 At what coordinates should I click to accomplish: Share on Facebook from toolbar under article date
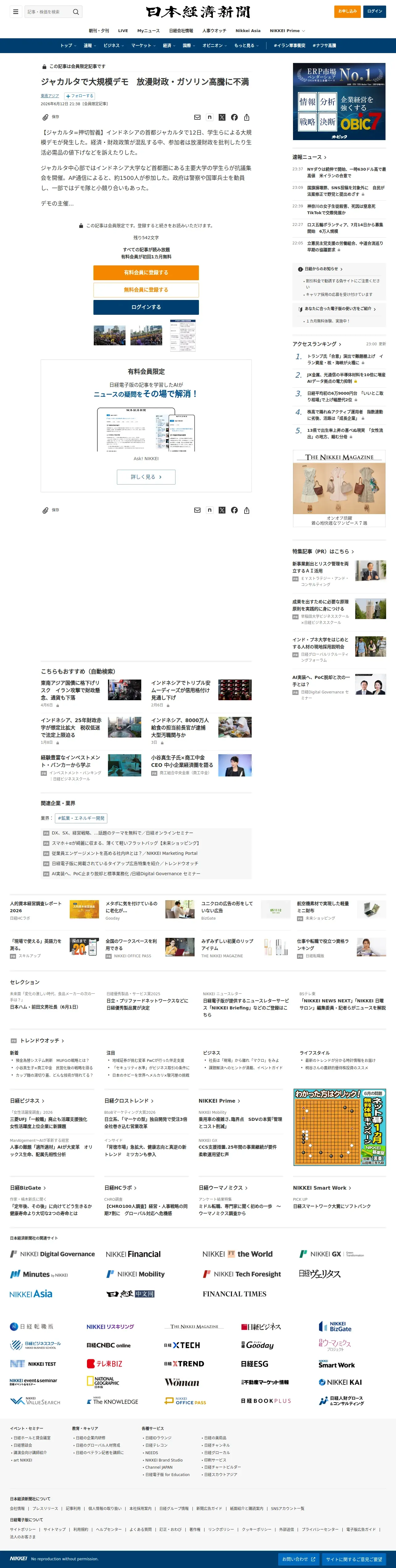tap(234, 118)
